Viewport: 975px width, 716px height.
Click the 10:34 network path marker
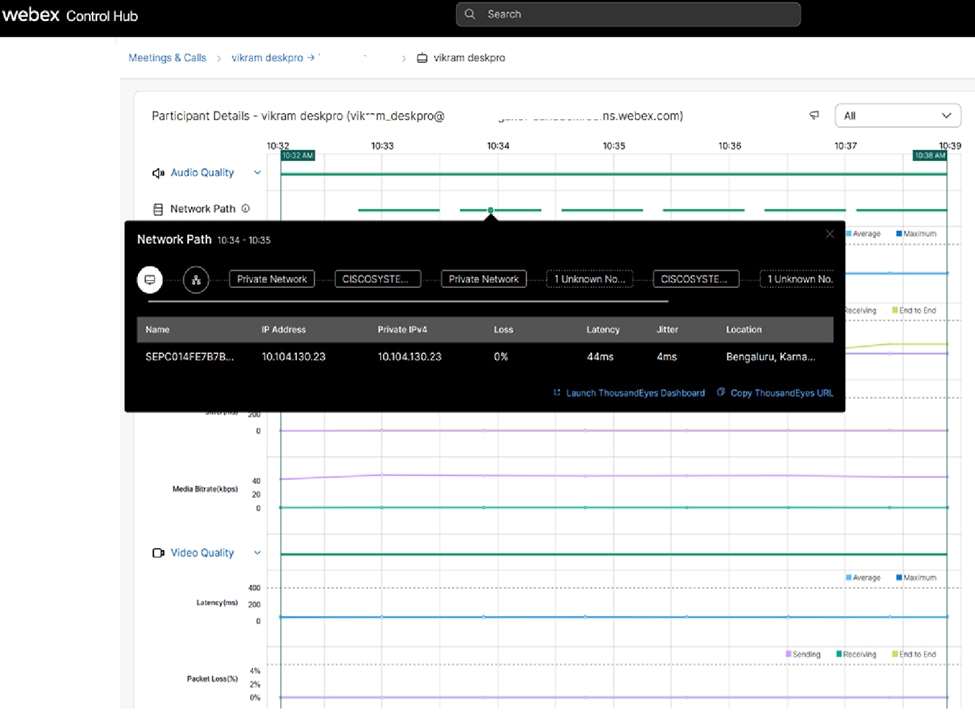490,210
